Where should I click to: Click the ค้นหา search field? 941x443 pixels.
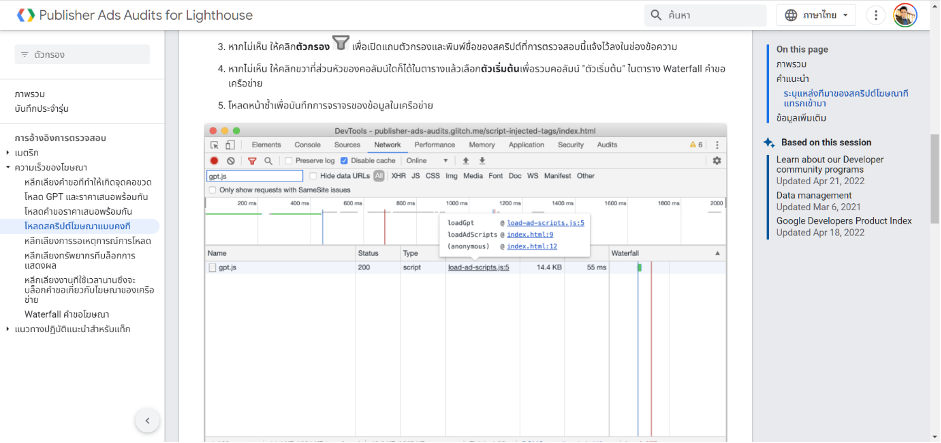coord(710,15)
